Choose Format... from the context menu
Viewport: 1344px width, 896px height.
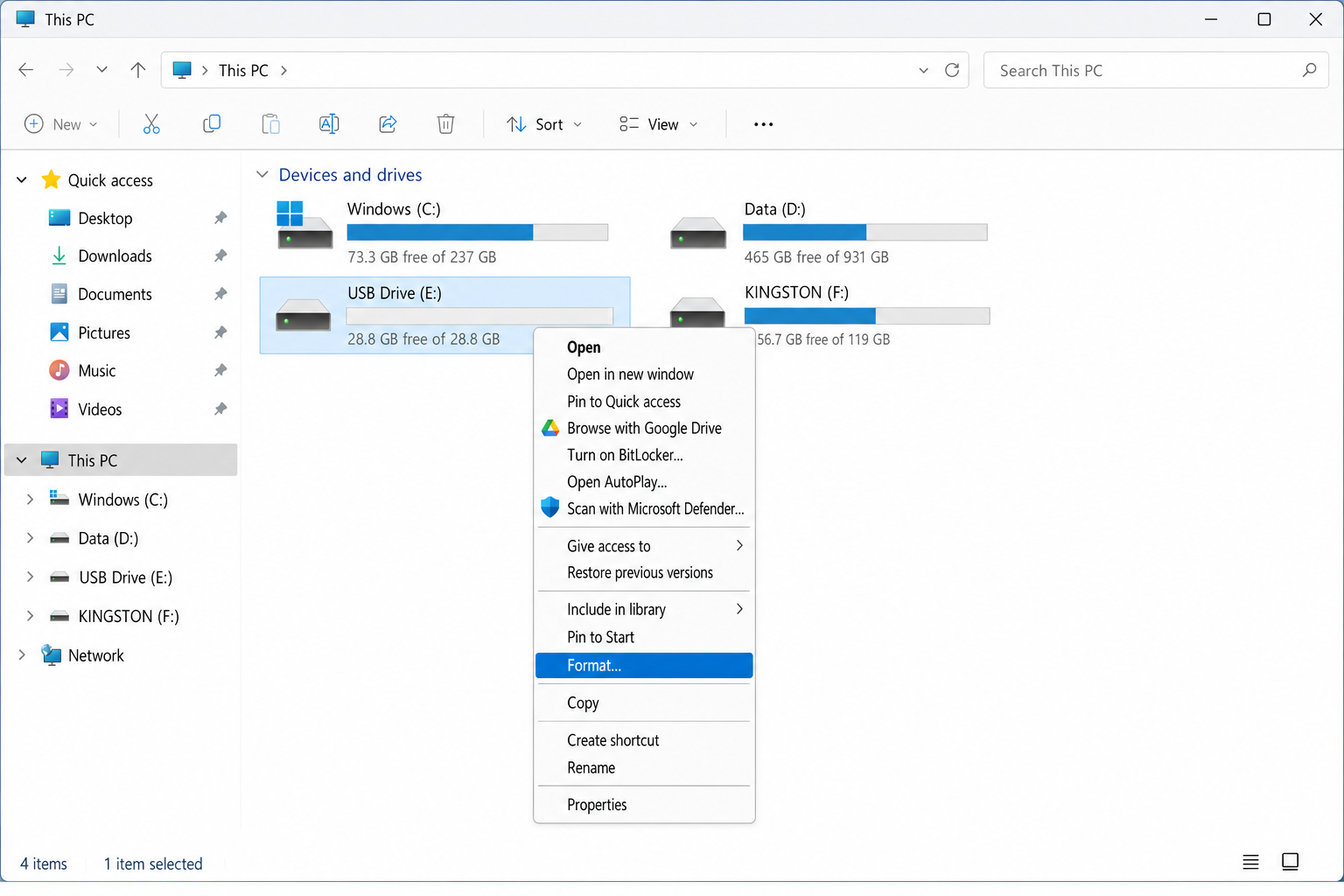[644, 666]
